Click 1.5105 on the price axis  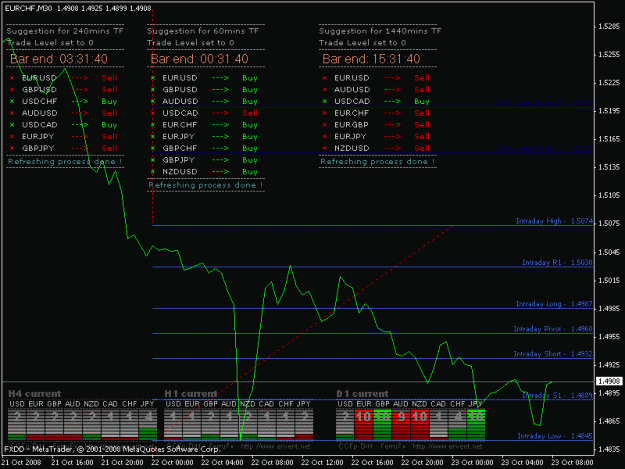point(609,195)
